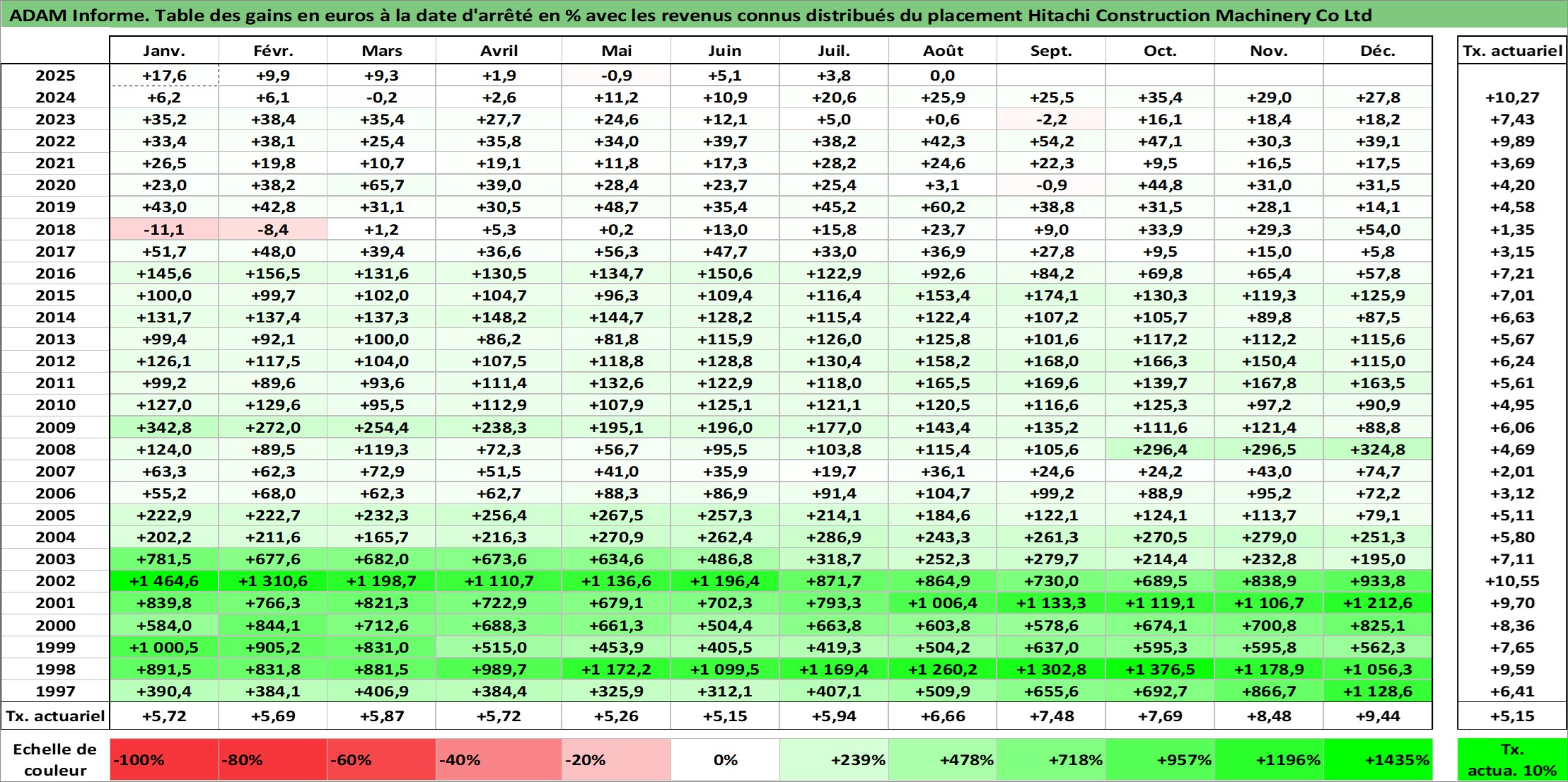Image resolution: width=1568 pixels, height=782 pixels.
Task: Select the 2018 row label
Action: (55, 230)
